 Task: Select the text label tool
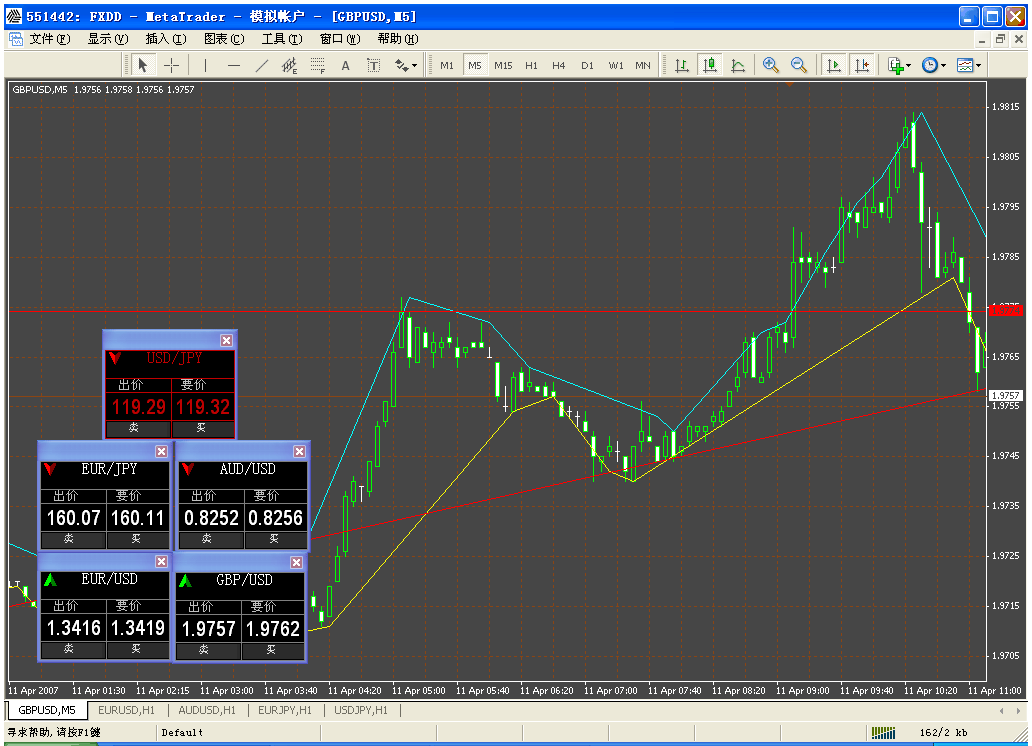click(x=373, y=65)
